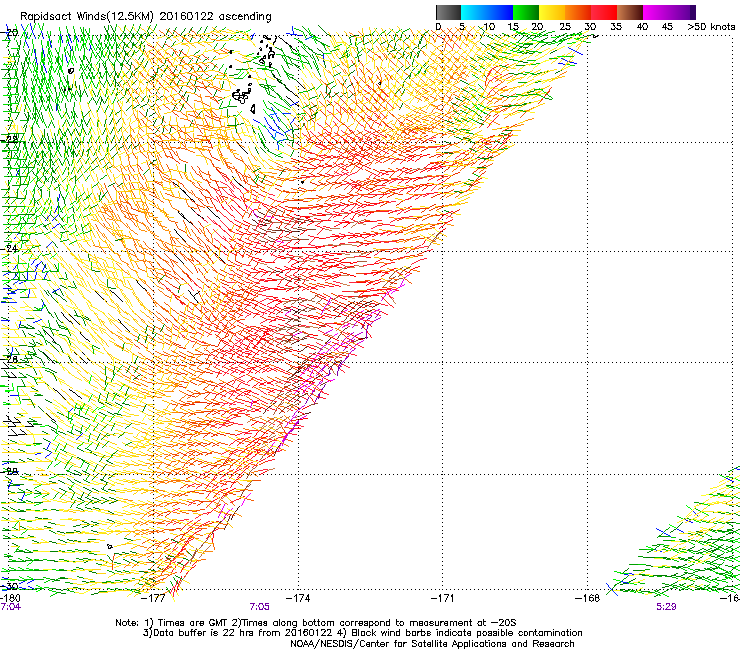The height and width of the screenshot is (650, 740).
Task: Click the '-30' latitude axis label
Action: [11, 586]
